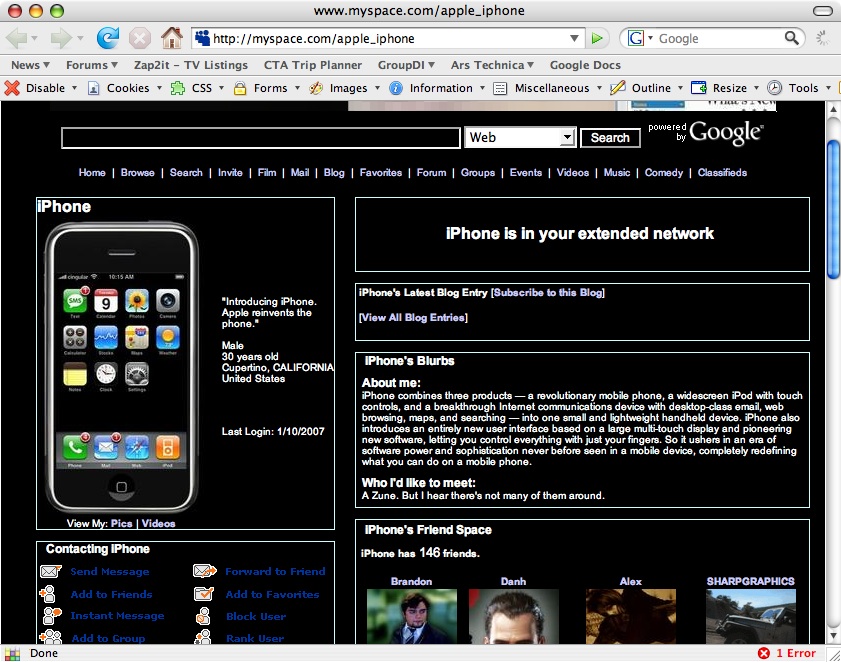Click the Block User link
Image resolution: width=841 pixels, height=662 pixels.
[256, 616]
